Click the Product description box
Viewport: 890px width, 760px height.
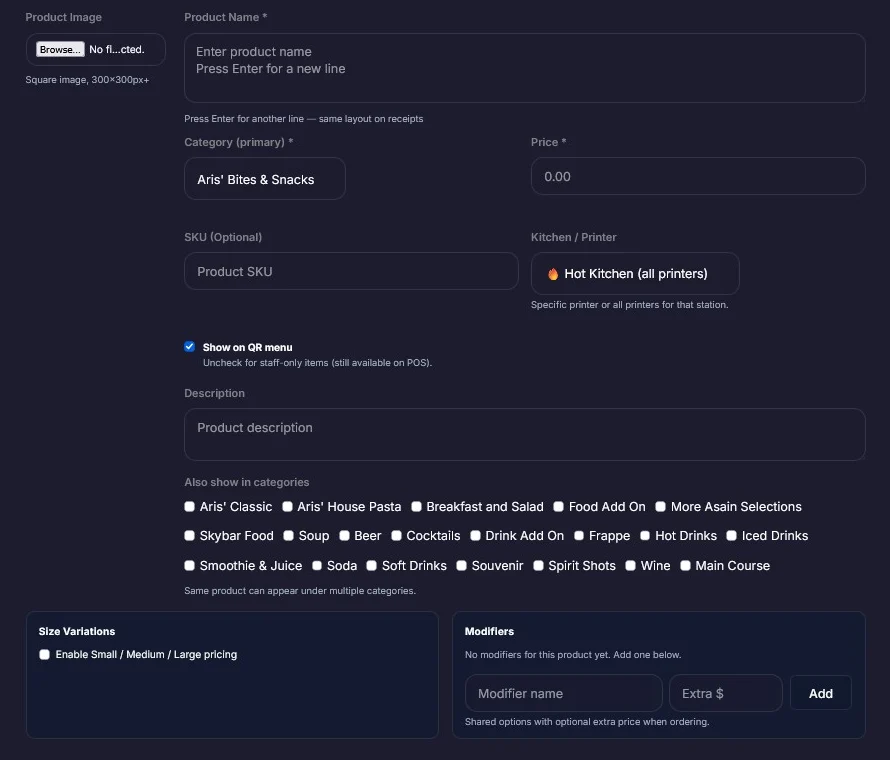(x=524, y=434)
